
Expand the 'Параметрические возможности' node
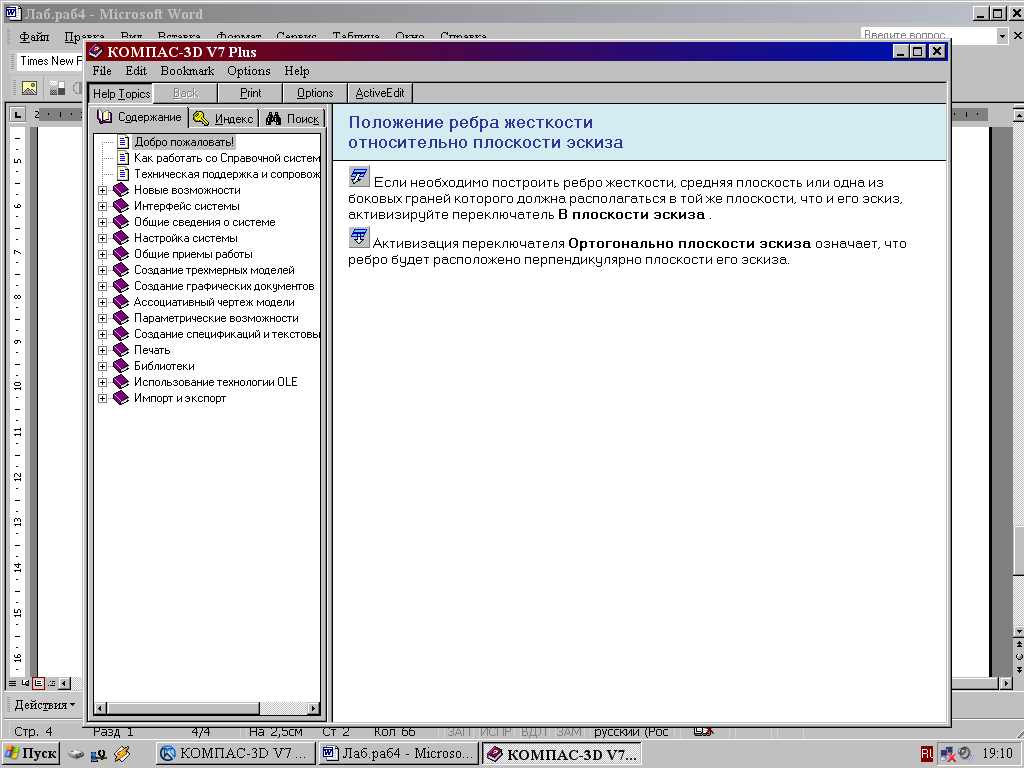(103, 318)
